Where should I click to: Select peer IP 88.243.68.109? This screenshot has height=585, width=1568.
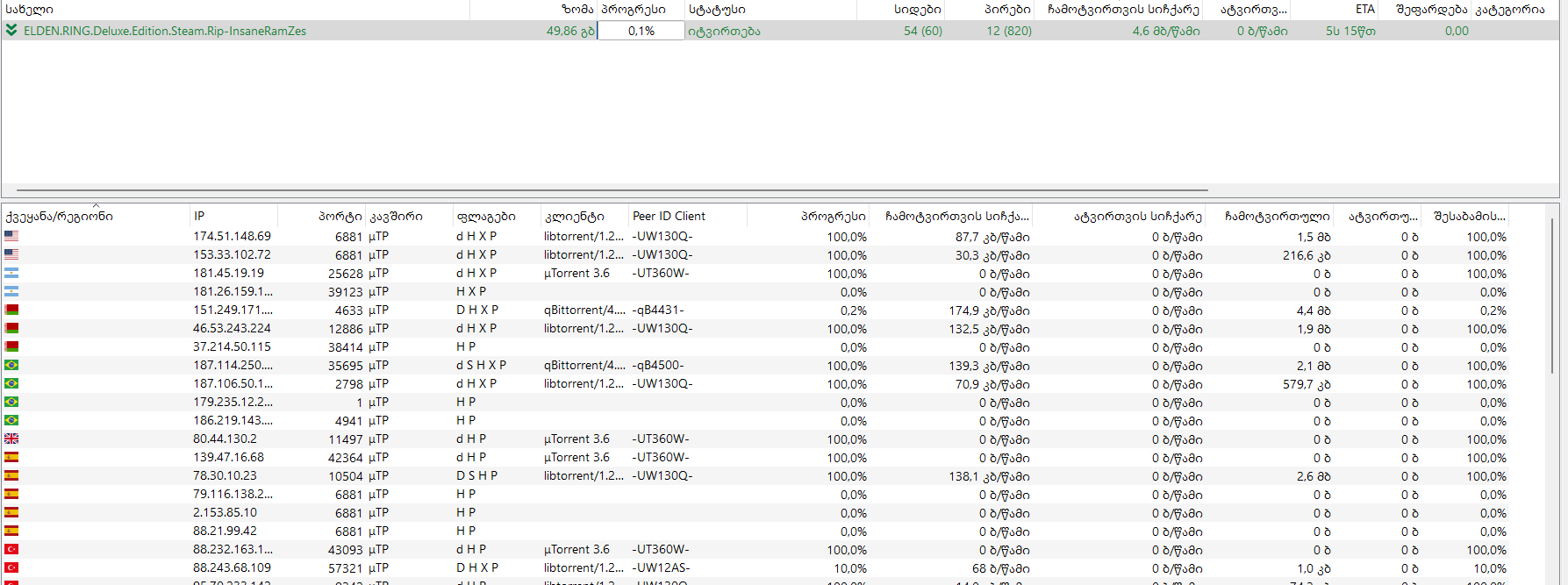point(233,567)
